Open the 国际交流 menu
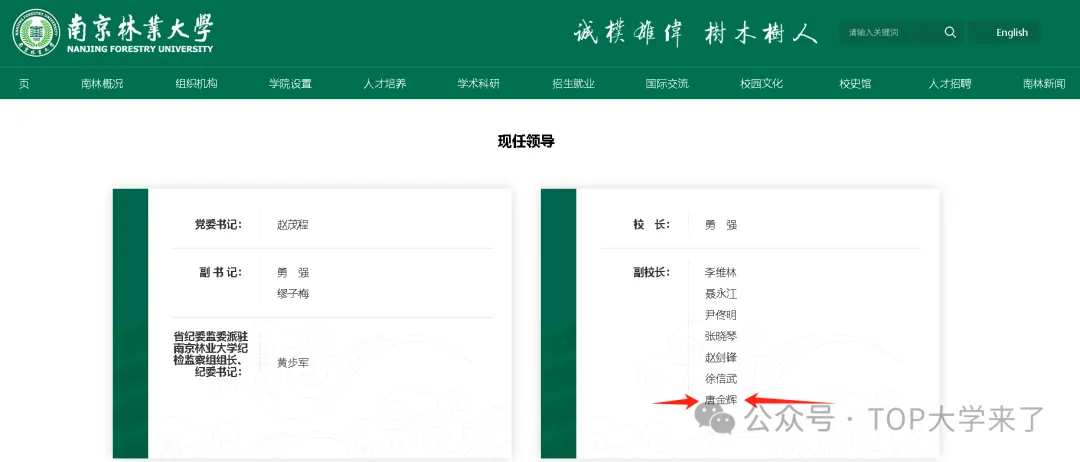Viewport: 1080px width, 462px height. pyautogui.click(x=667, y=84)
